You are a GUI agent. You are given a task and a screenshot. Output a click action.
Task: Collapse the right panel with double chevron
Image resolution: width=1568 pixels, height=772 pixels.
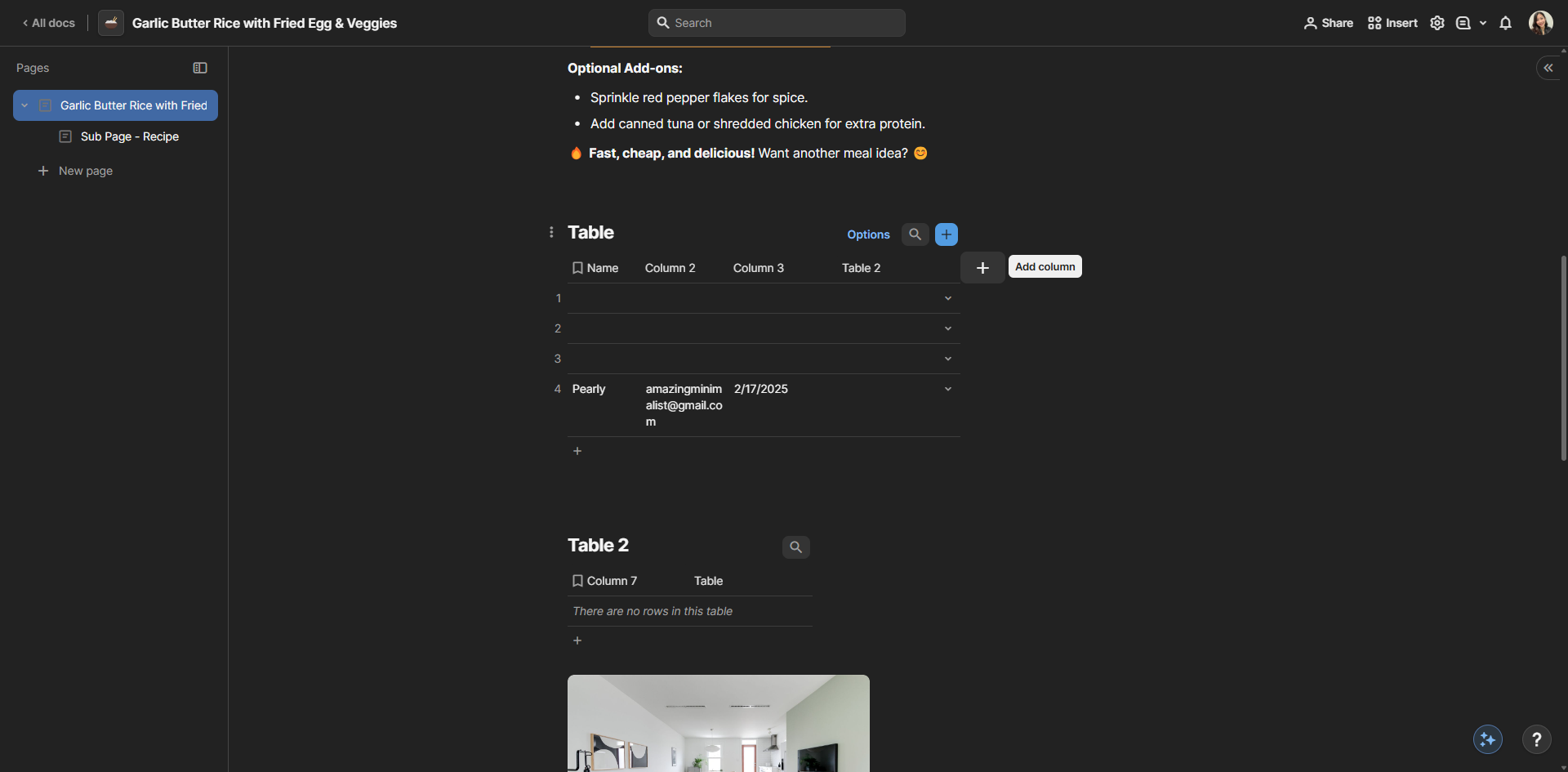(1548, 68)
